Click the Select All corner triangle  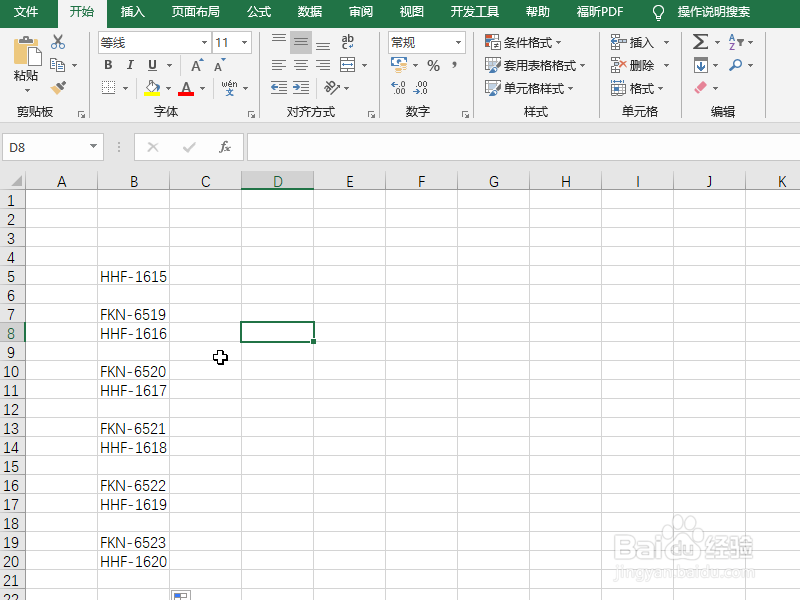pos(15,181)
